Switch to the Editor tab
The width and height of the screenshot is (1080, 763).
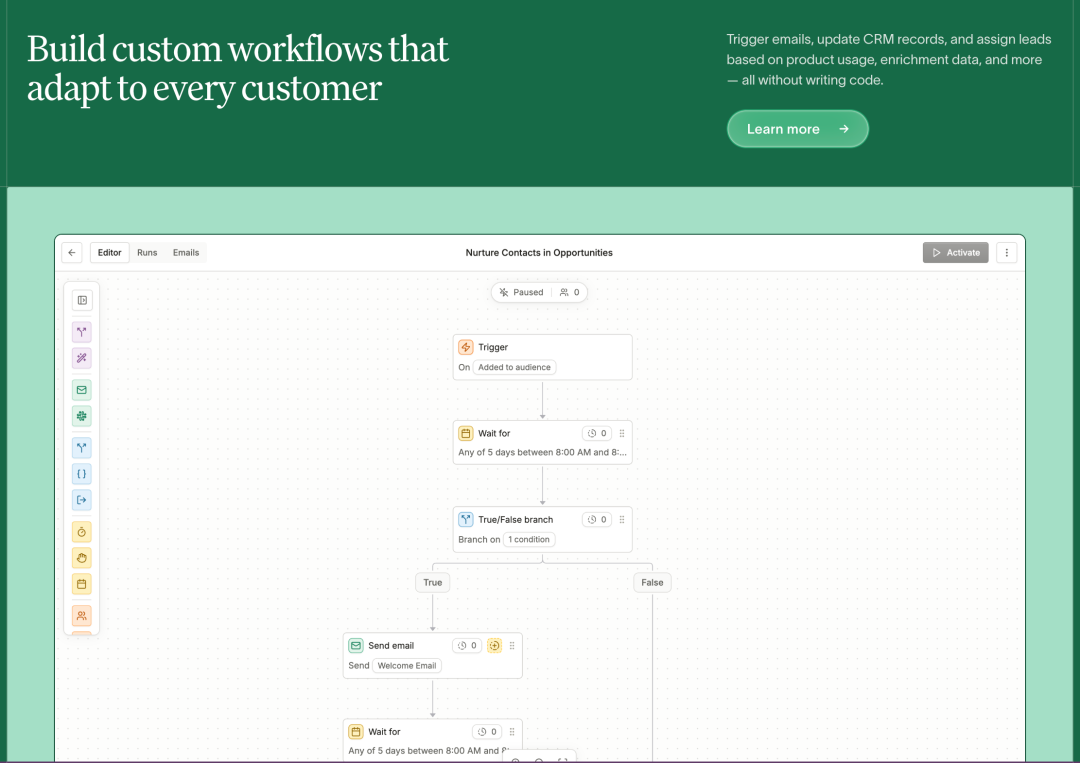(110, 253)
